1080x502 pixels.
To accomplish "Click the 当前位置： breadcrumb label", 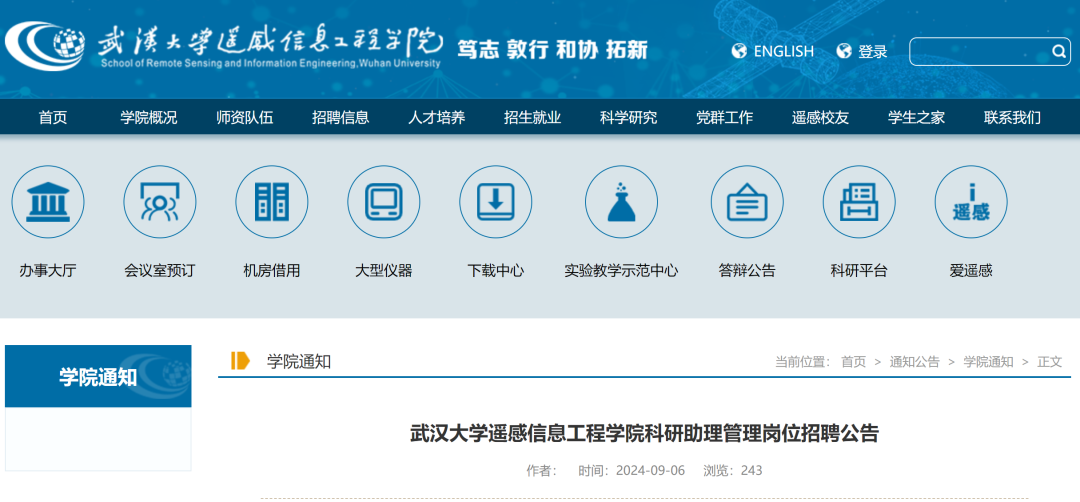I will click(x=802, y=362).
